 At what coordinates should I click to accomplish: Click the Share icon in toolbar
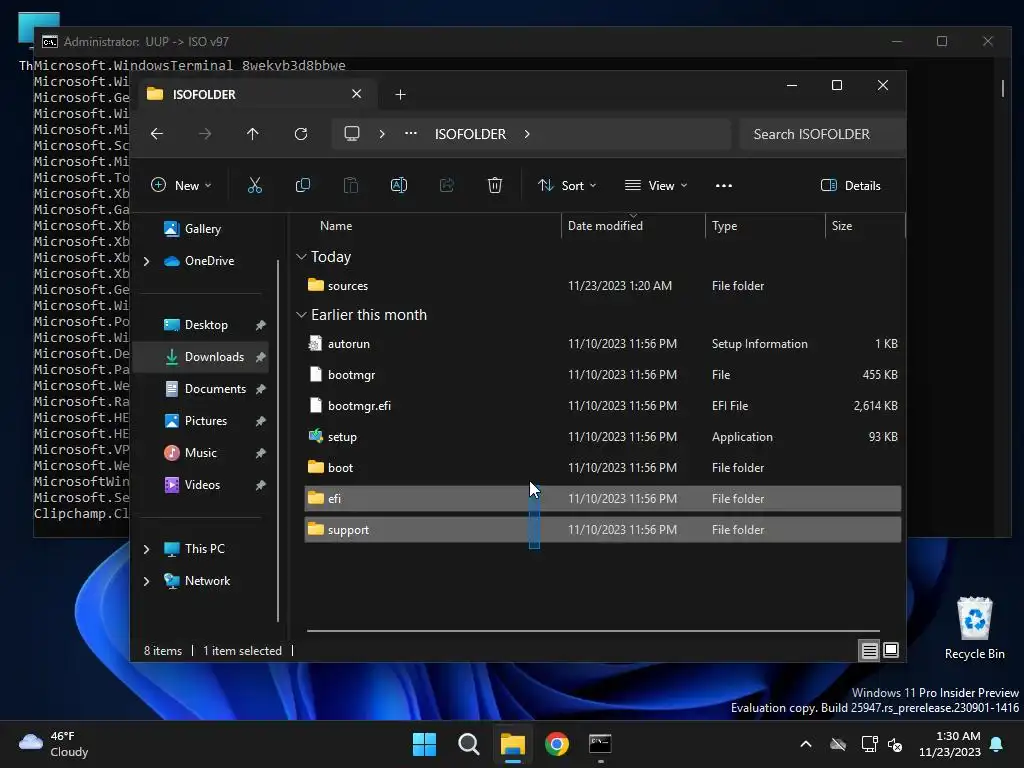point(447,185)
